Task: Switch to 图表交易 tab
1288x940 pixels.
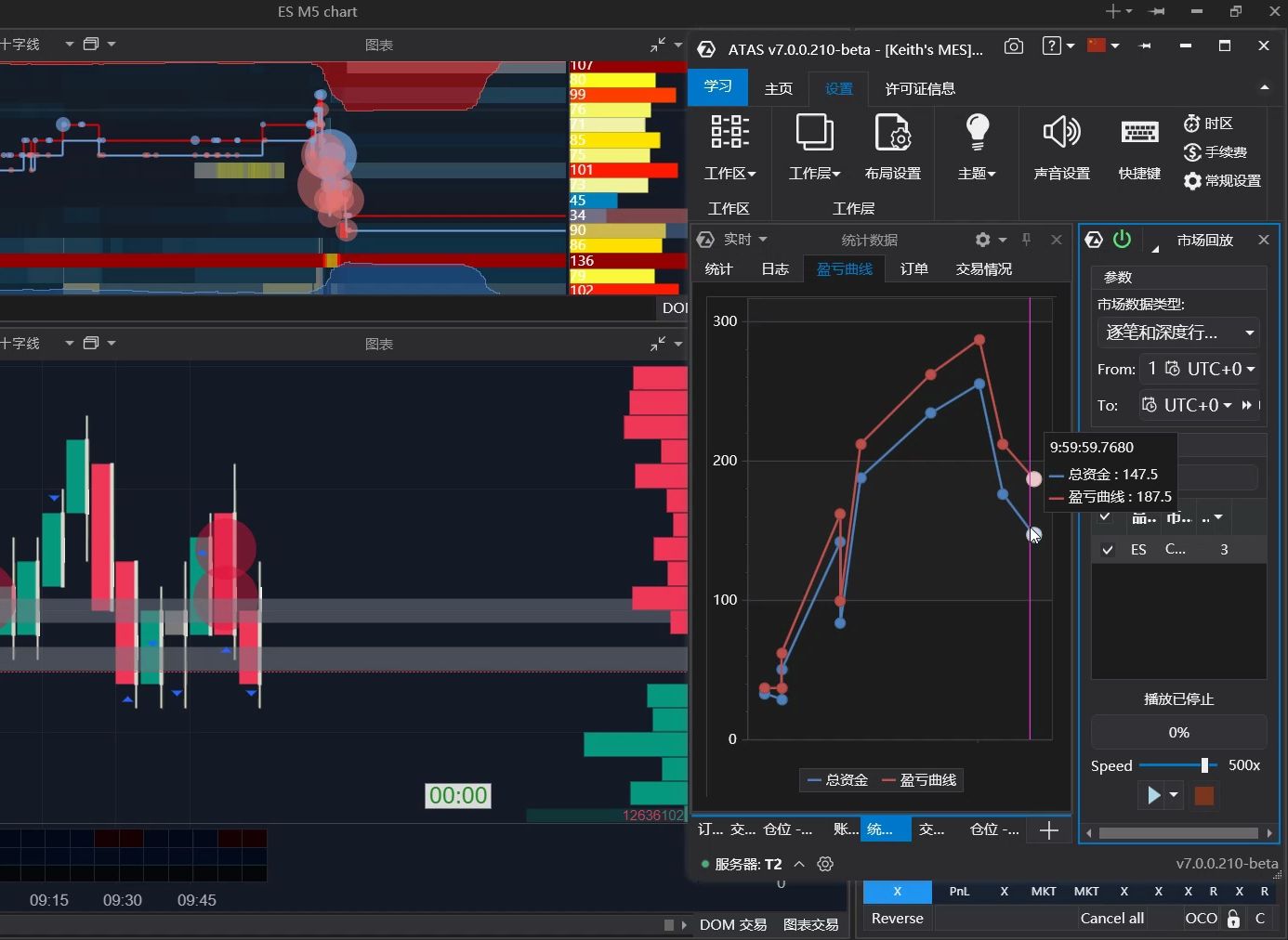Action: click(x=811, y=925)
